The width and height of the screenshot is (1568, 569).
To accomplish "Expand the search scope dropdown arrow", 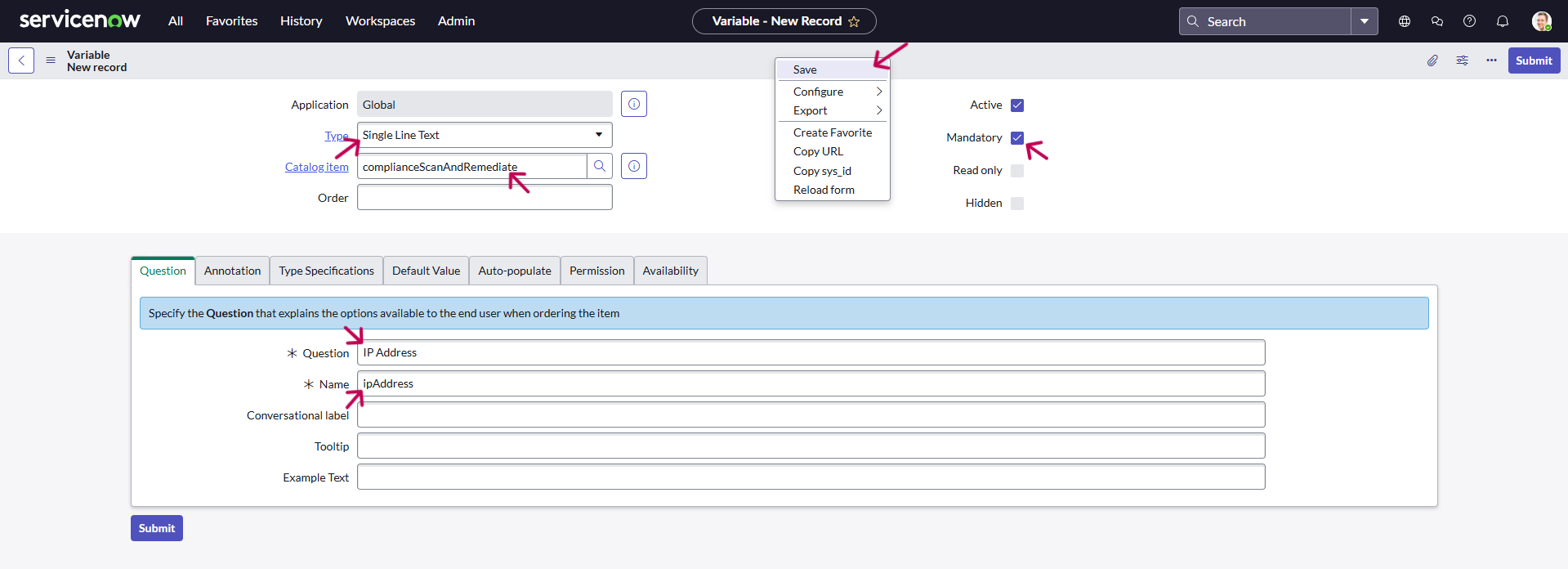I will point(1364,21).
